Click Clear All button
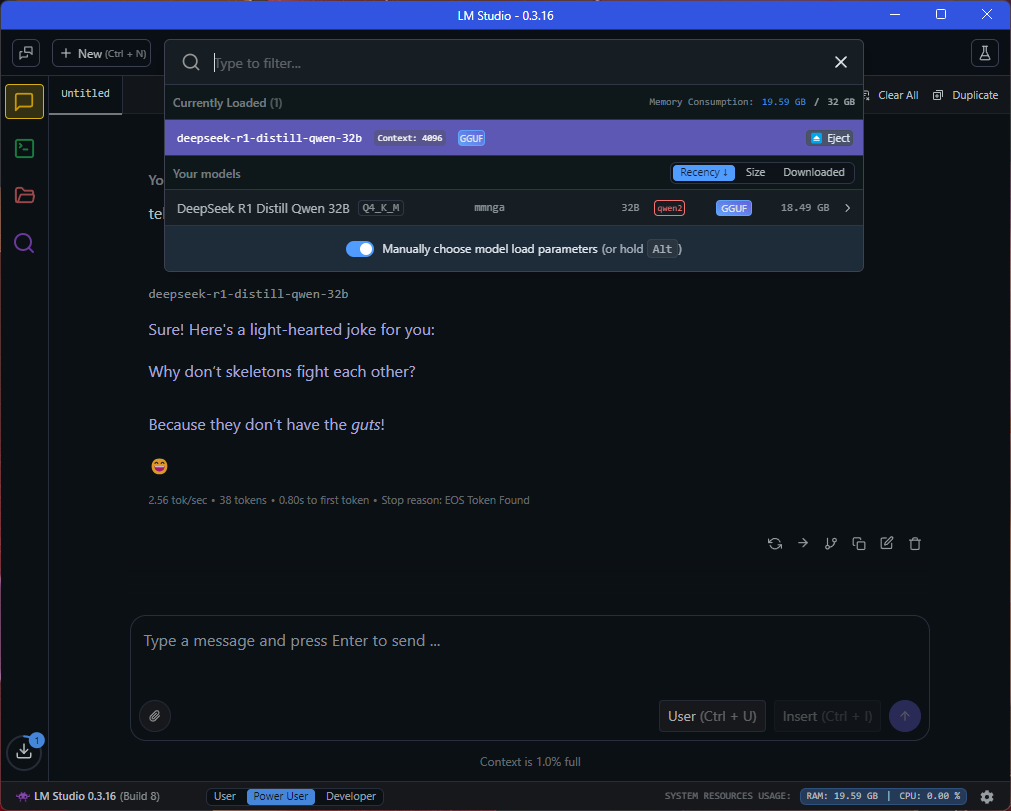 point(891,95)
